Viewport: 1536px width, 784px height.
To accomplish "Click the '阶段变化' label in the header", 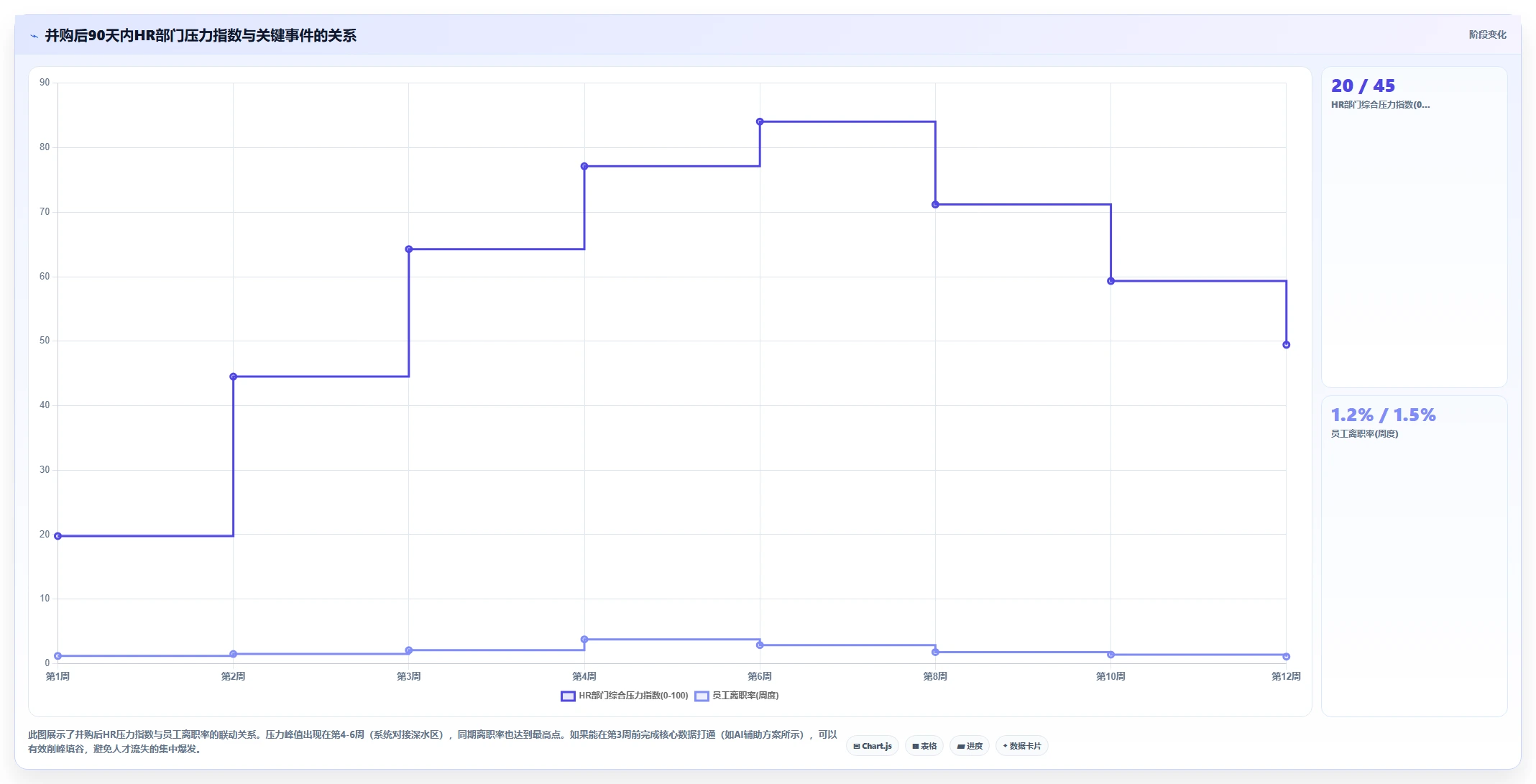I will [1487, 34].
